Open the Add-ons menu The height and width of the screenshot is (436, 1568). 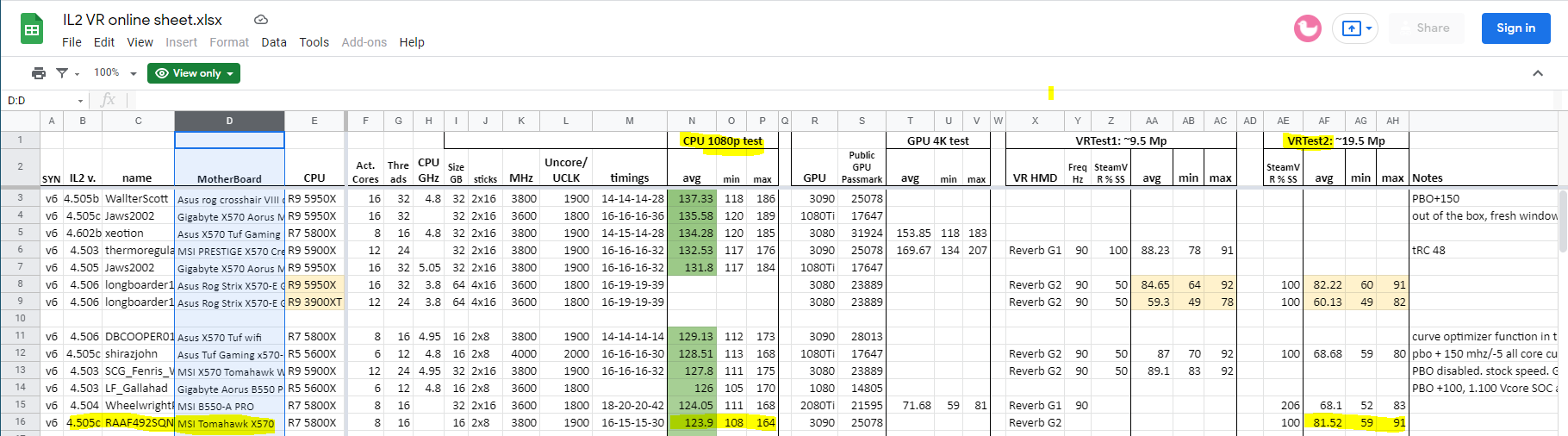coord(364,42)
